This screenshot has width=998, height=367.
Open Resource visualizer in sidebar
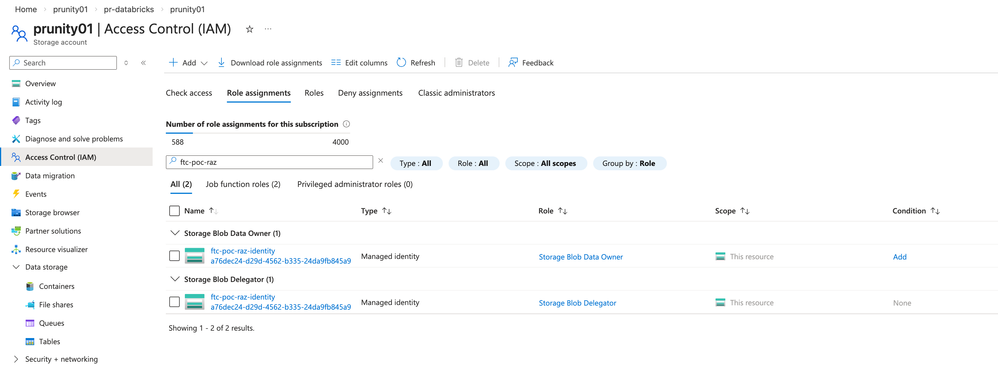[x=56, y=249]
